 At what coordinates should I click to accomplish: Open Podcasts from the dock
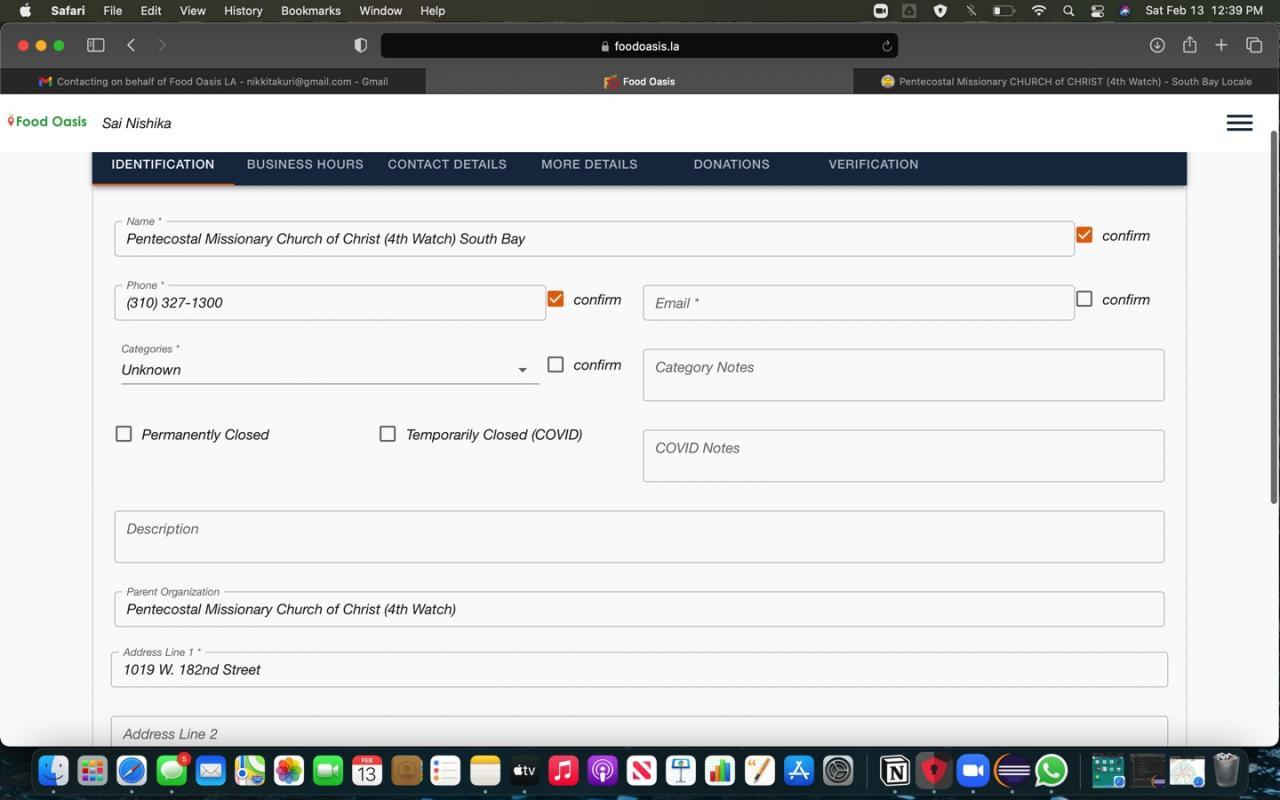pos(602,770)
